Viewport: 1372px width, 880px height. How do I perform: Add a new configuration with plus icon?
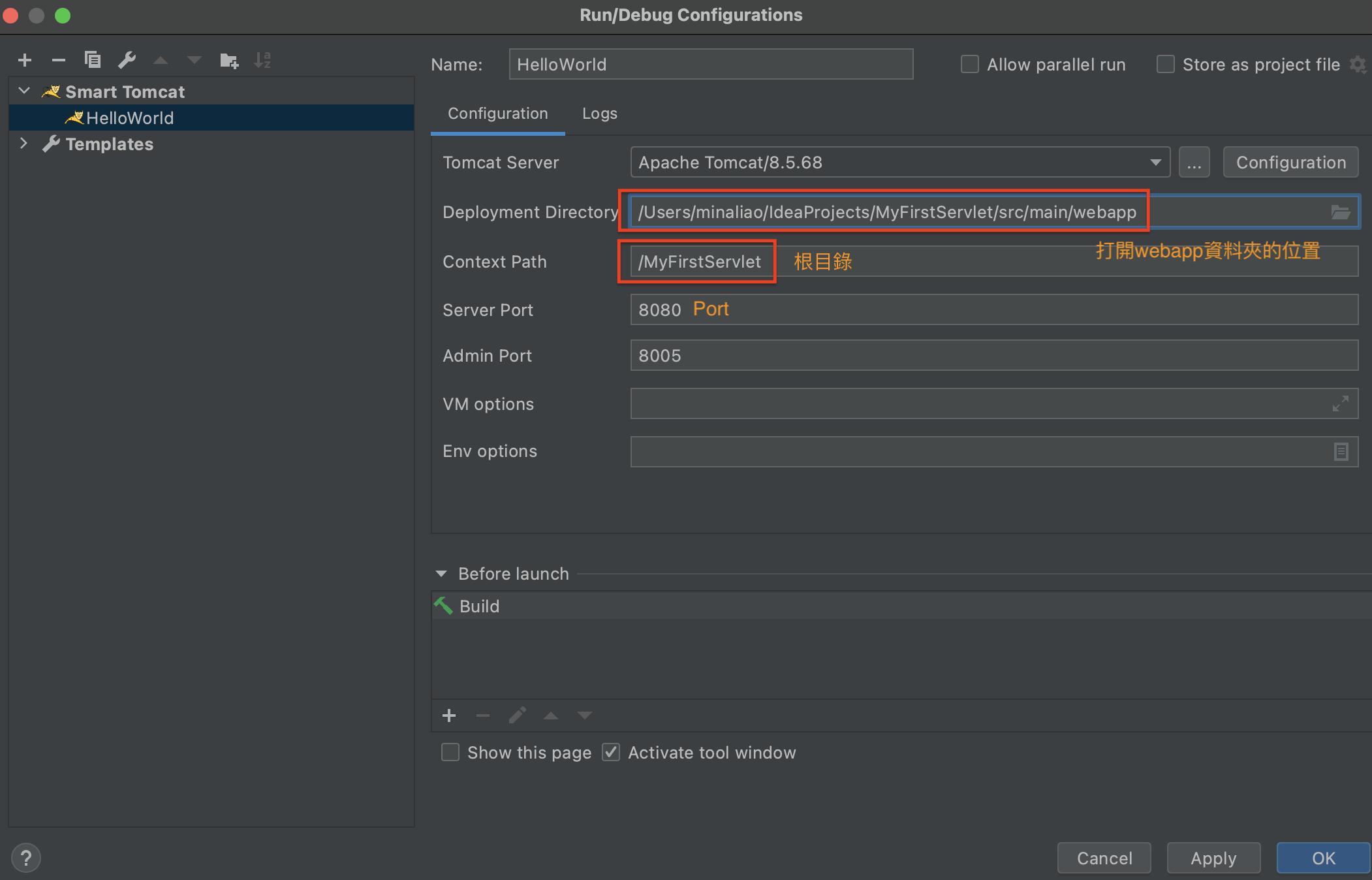point(25,60)
